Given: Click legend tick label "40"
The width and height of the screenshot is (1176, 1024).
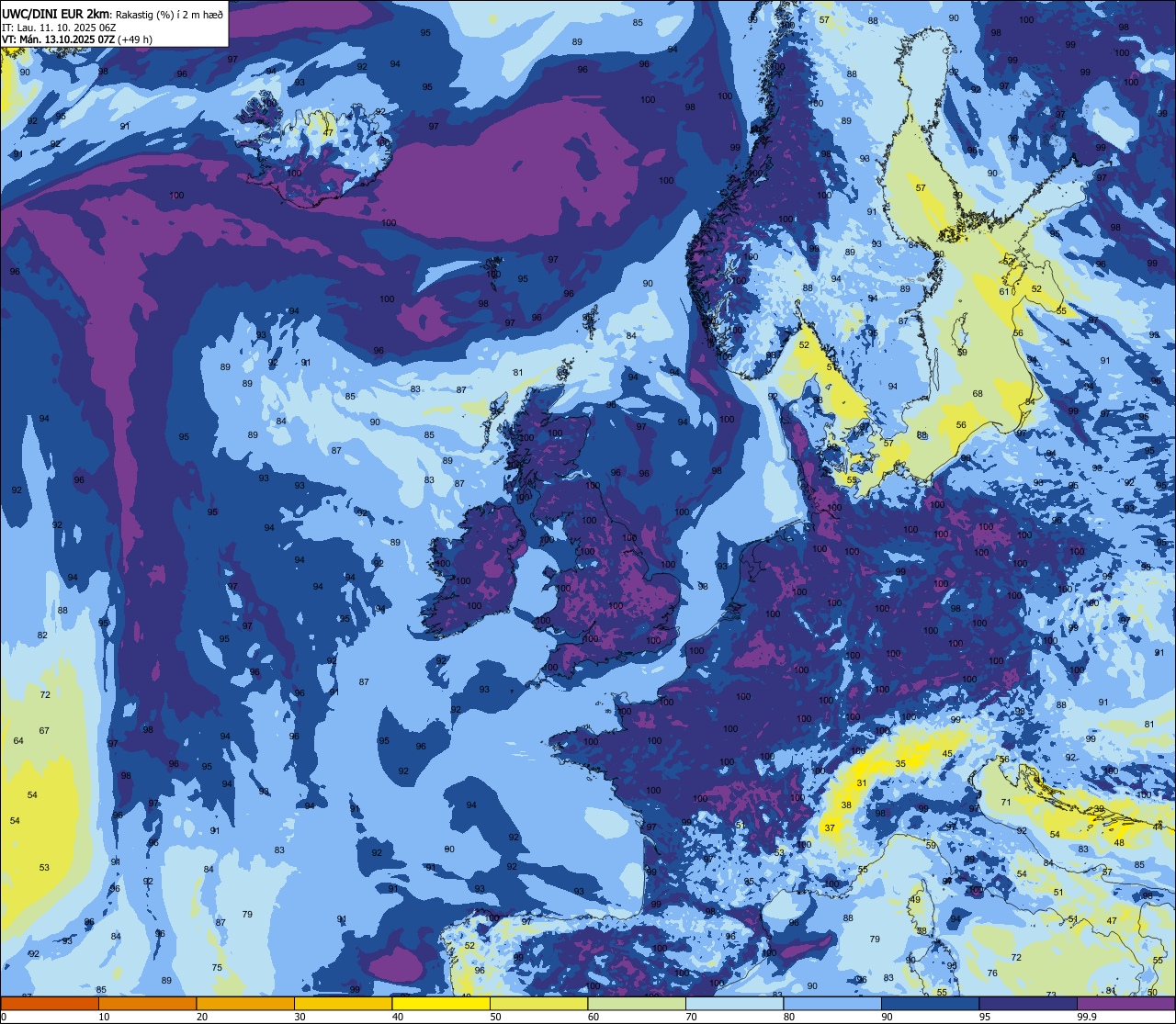Looking at the screenshot, I should [398, 1017].
